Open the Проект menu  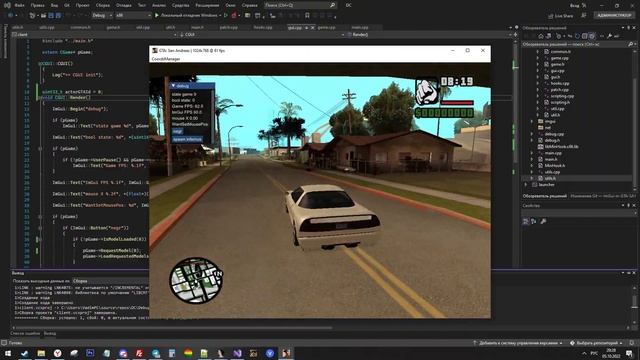(82, 5)
